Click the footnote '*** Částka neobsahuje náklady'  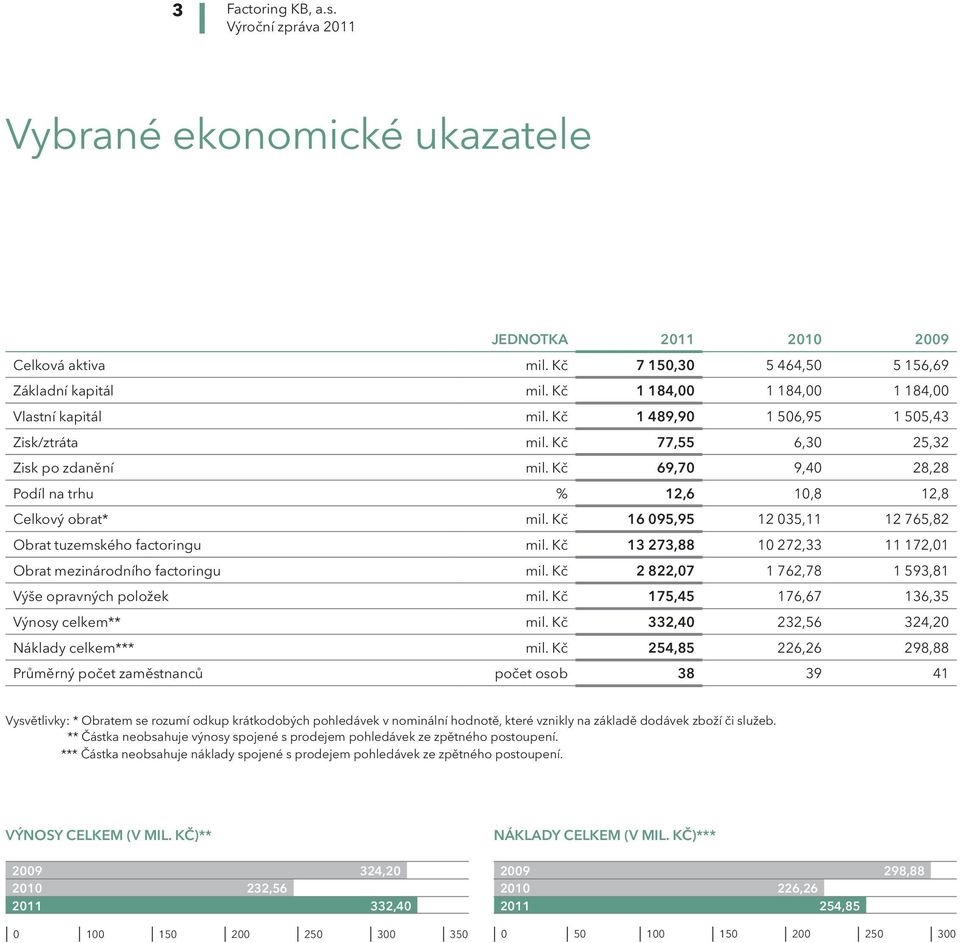click(312, 754)
